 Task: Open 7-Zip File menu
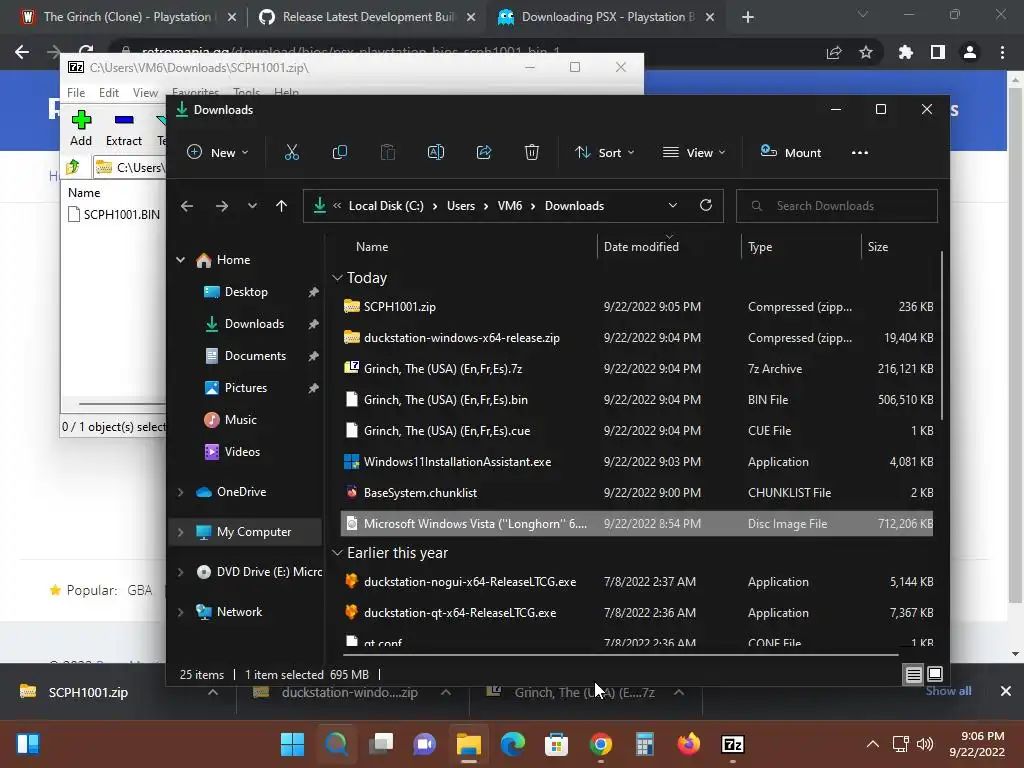click(x=76, y=93)
